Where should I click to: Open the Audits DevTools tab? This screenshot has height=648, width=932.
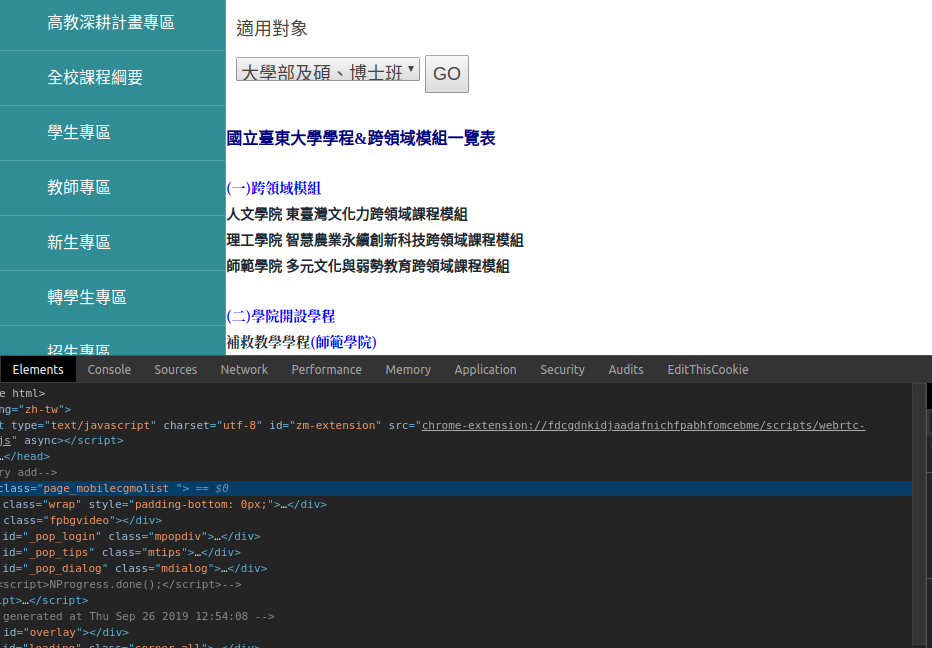click(626, 370)
